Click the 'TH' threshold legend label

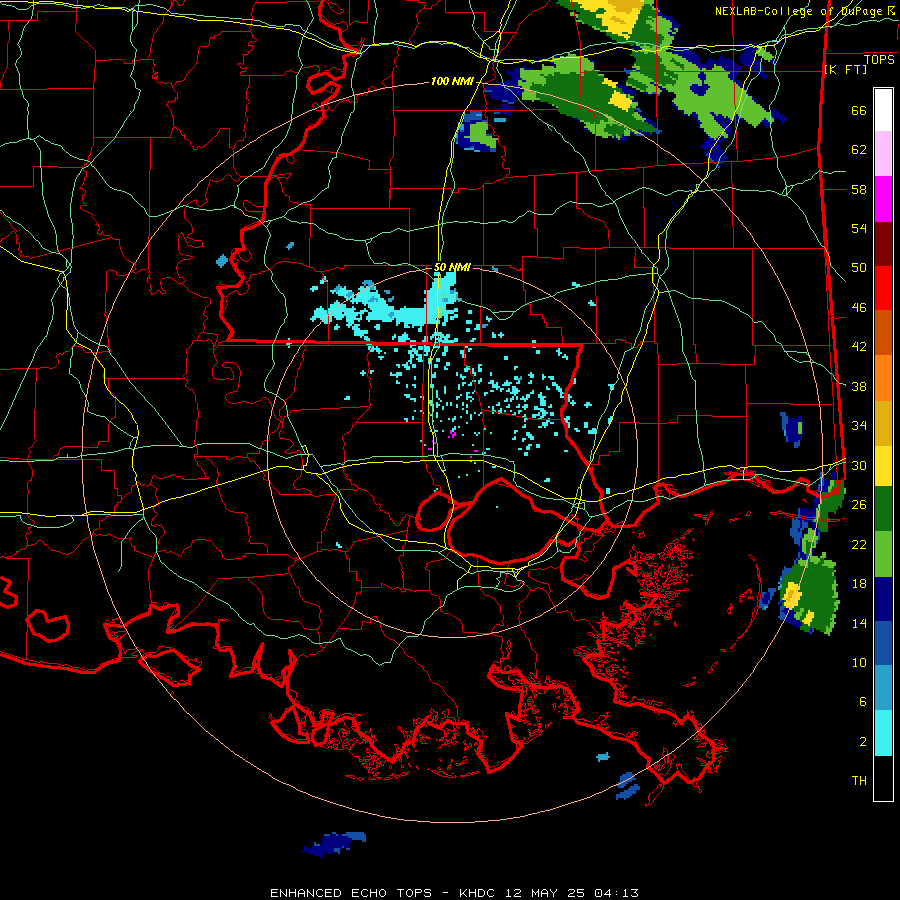tap(859, 781)
